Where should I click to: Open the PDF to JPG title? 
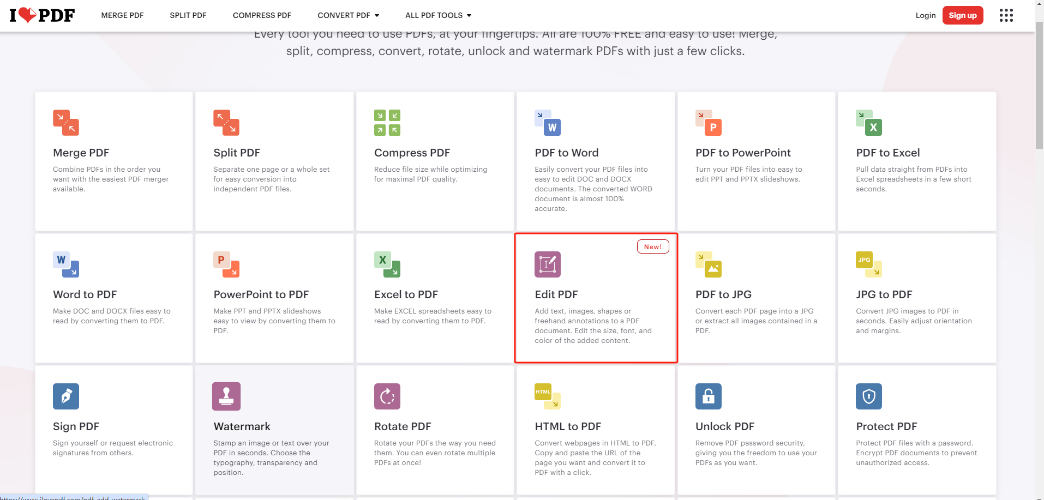click(724, 294)
